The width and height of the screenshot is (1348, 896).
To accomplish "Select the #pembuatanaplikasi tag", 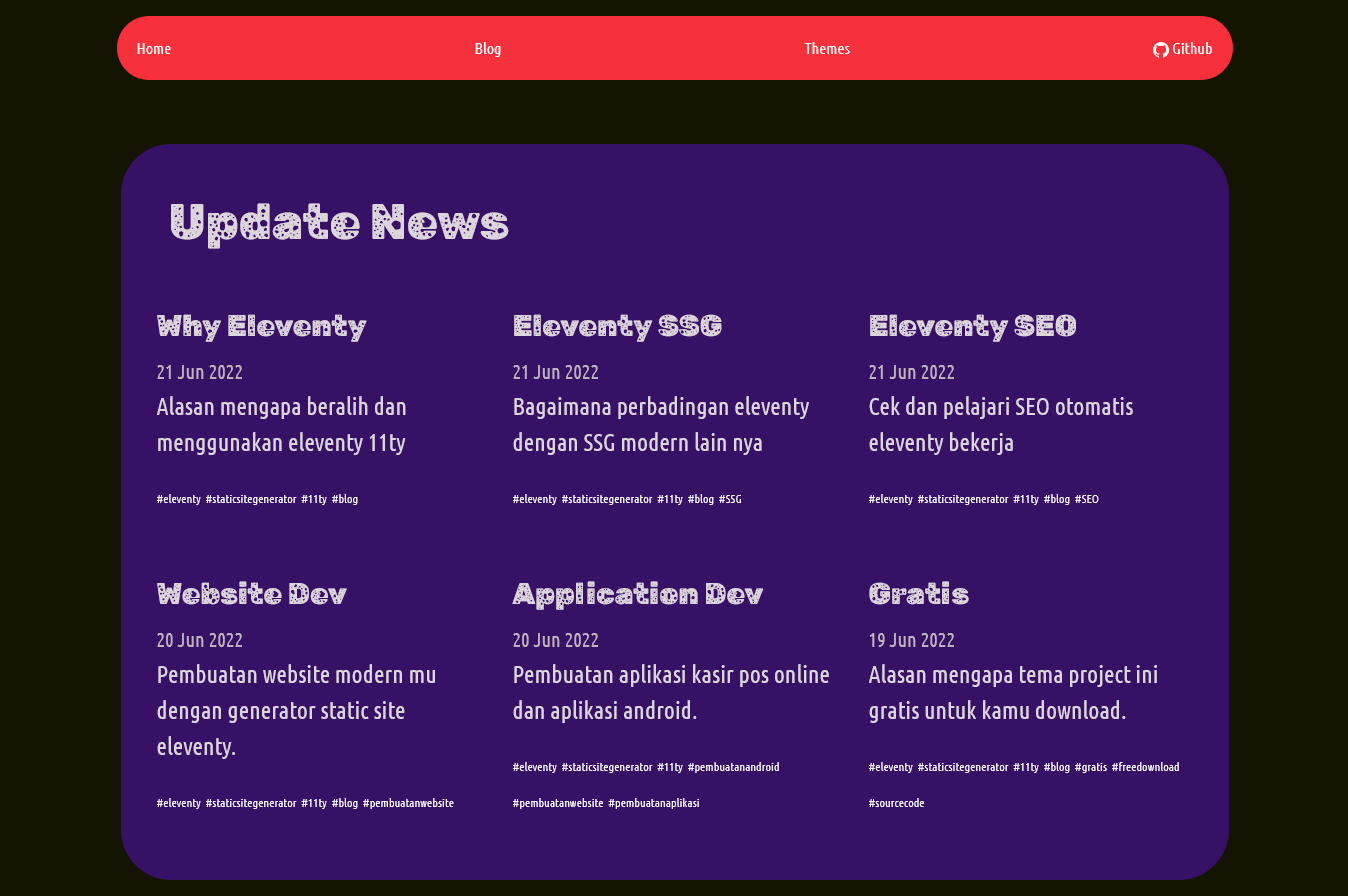I will [x=653, y=803].
